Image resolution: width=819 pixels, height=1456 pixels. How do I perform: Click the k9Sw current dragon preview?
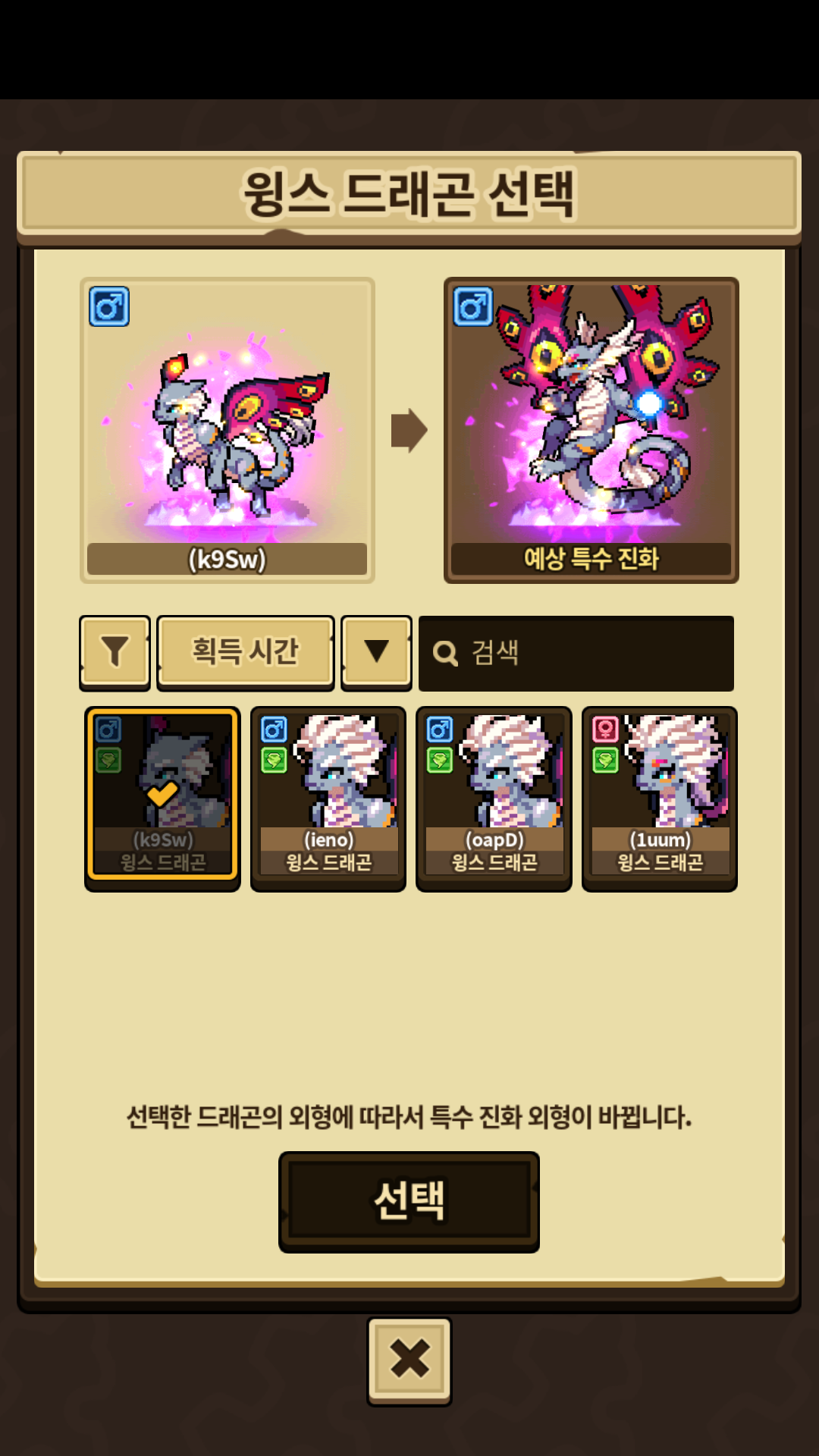tap(227, 430)
